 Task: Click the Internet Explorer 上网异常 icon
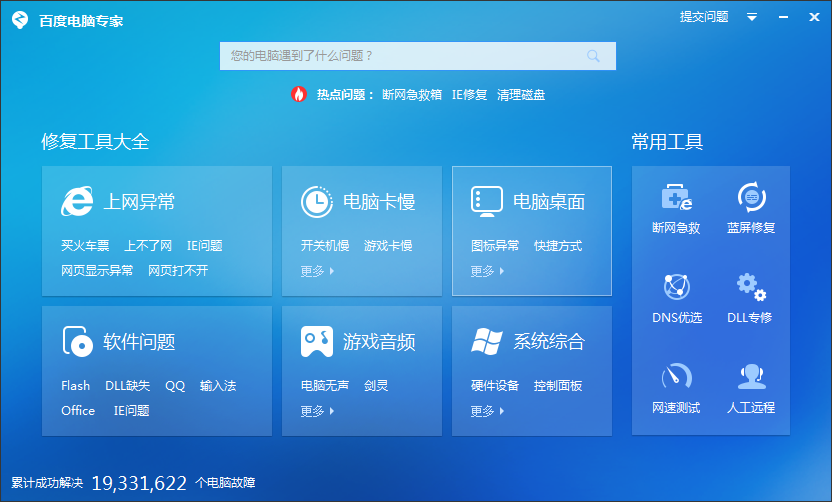[x=77, y=201]
